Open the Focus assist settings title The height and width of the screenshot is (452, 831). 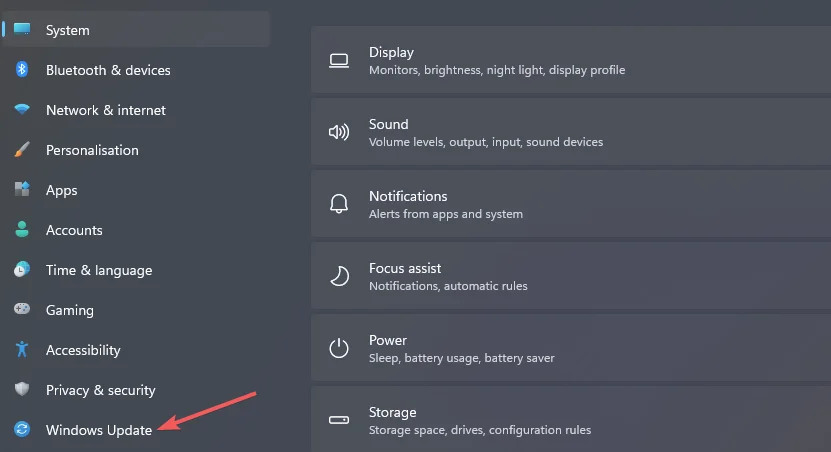pos(405,268)
